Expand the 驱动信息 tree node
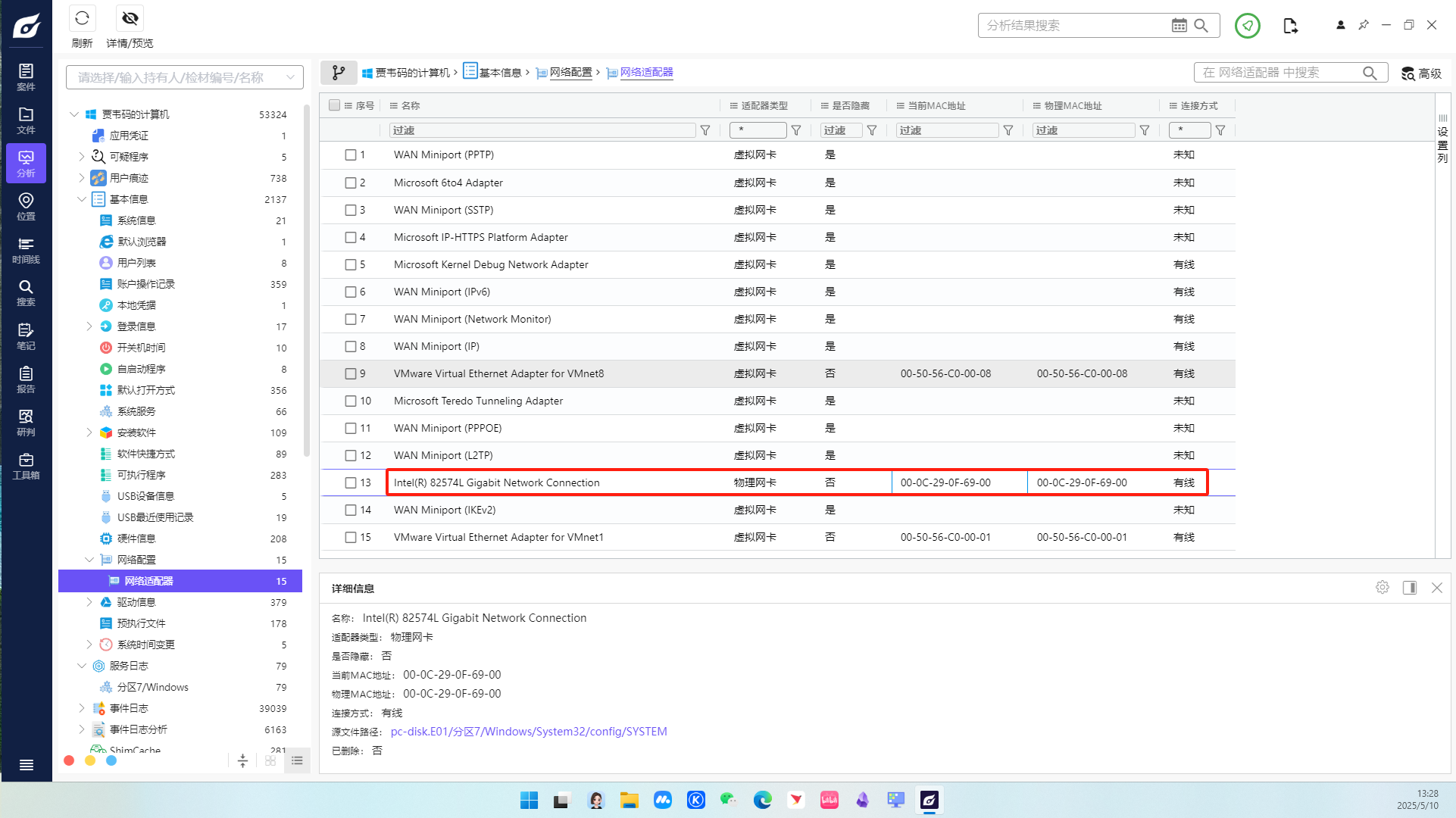The image size is (1456, 818). (89, 602)
